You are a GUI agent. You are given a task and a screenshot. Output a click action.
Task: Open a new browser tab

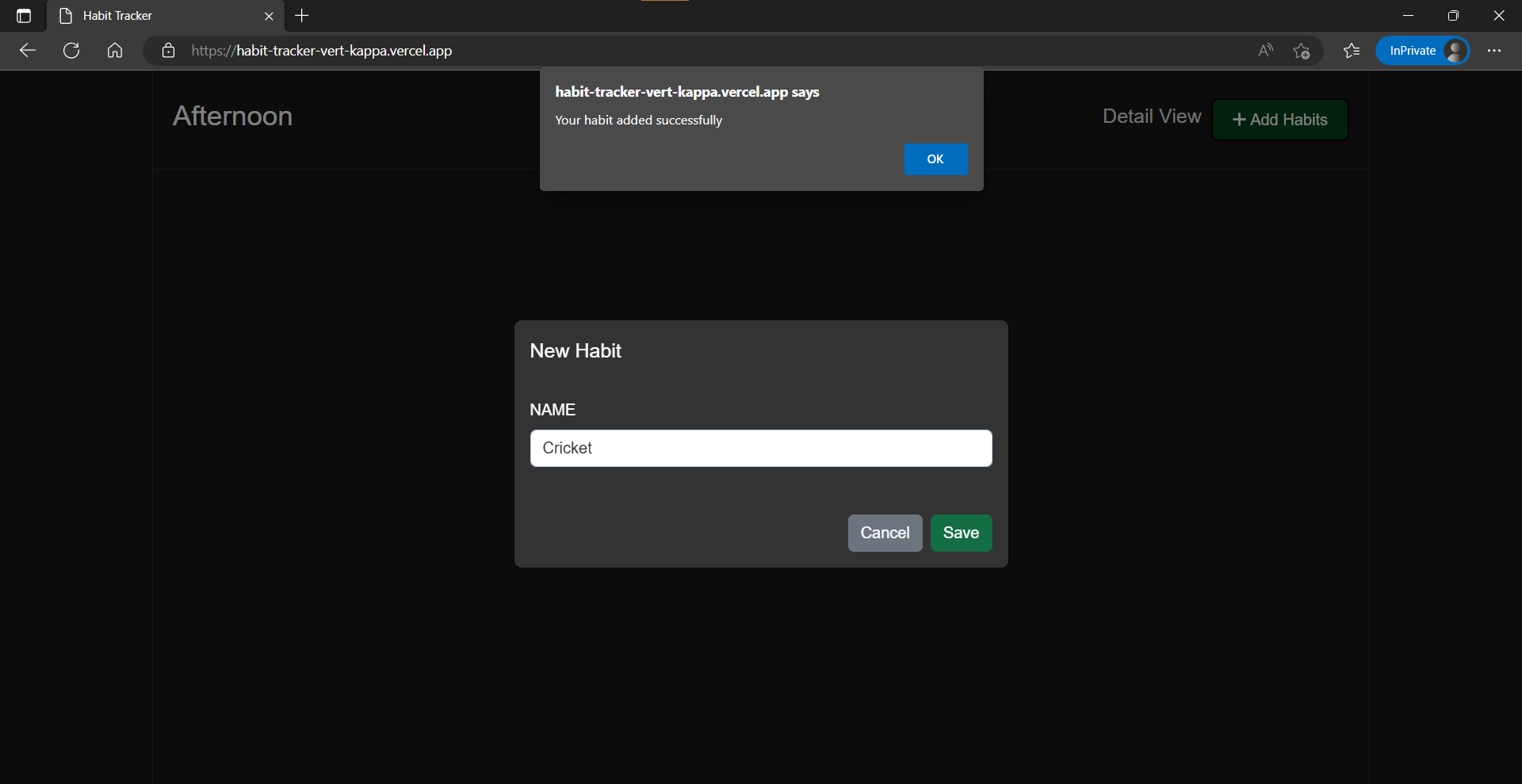301,15
